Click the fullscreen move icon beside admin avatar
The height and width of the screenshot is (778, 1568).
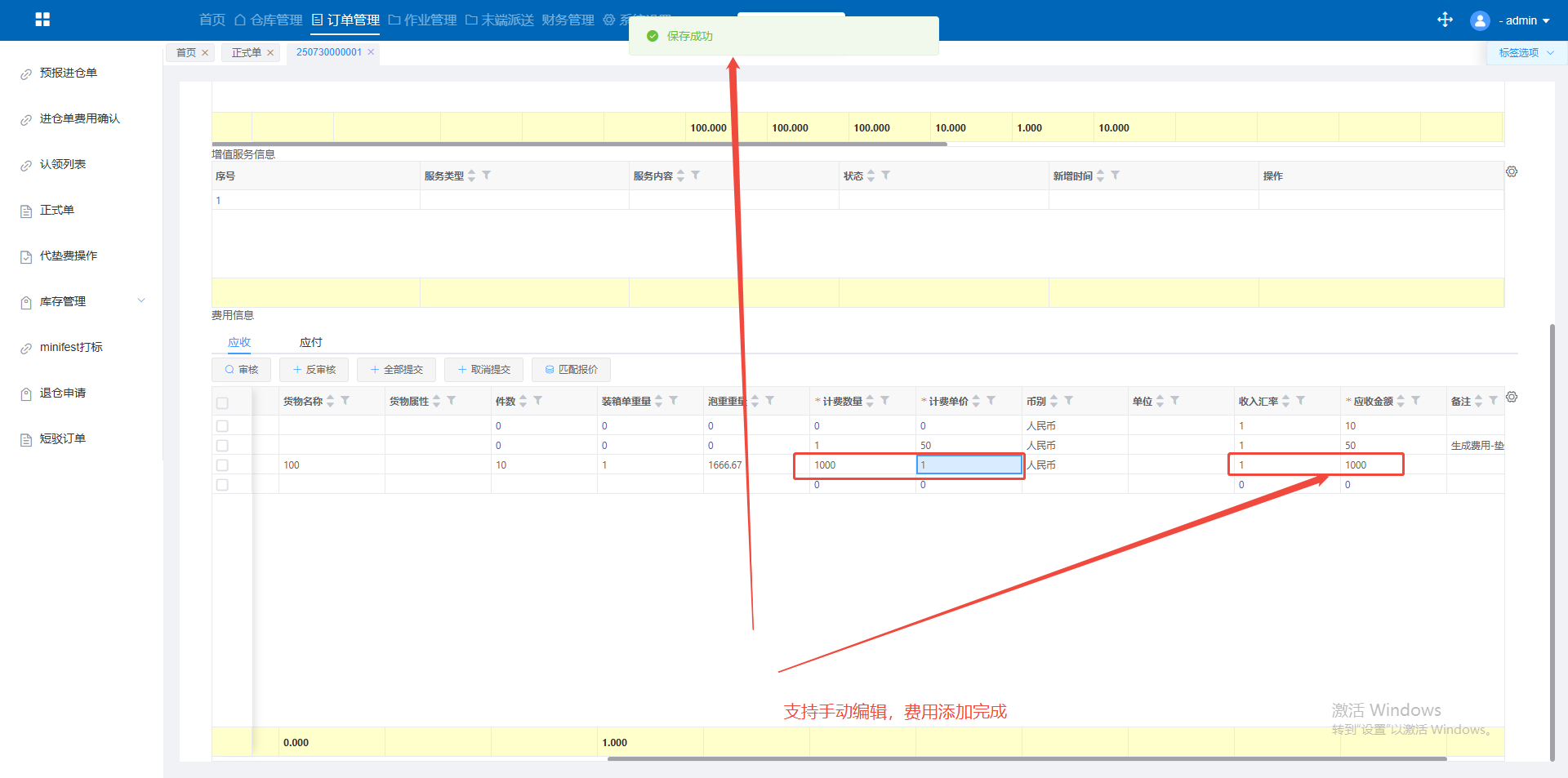1445,20
